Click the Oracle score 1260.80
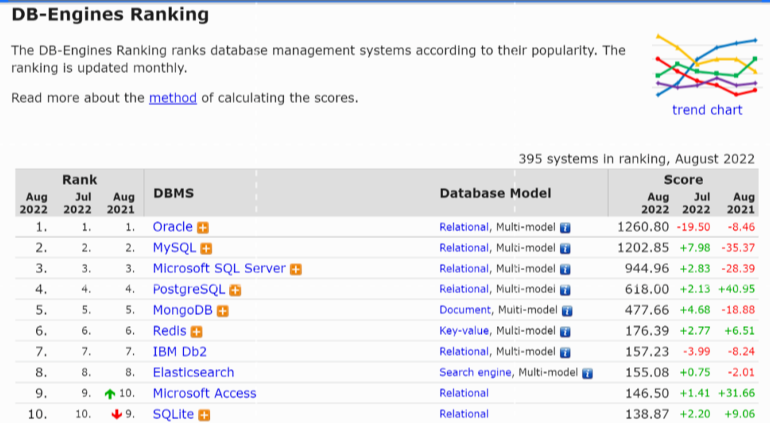Image resolution: width=770 pixels, height=423 pixels. (x=643, y=226)
